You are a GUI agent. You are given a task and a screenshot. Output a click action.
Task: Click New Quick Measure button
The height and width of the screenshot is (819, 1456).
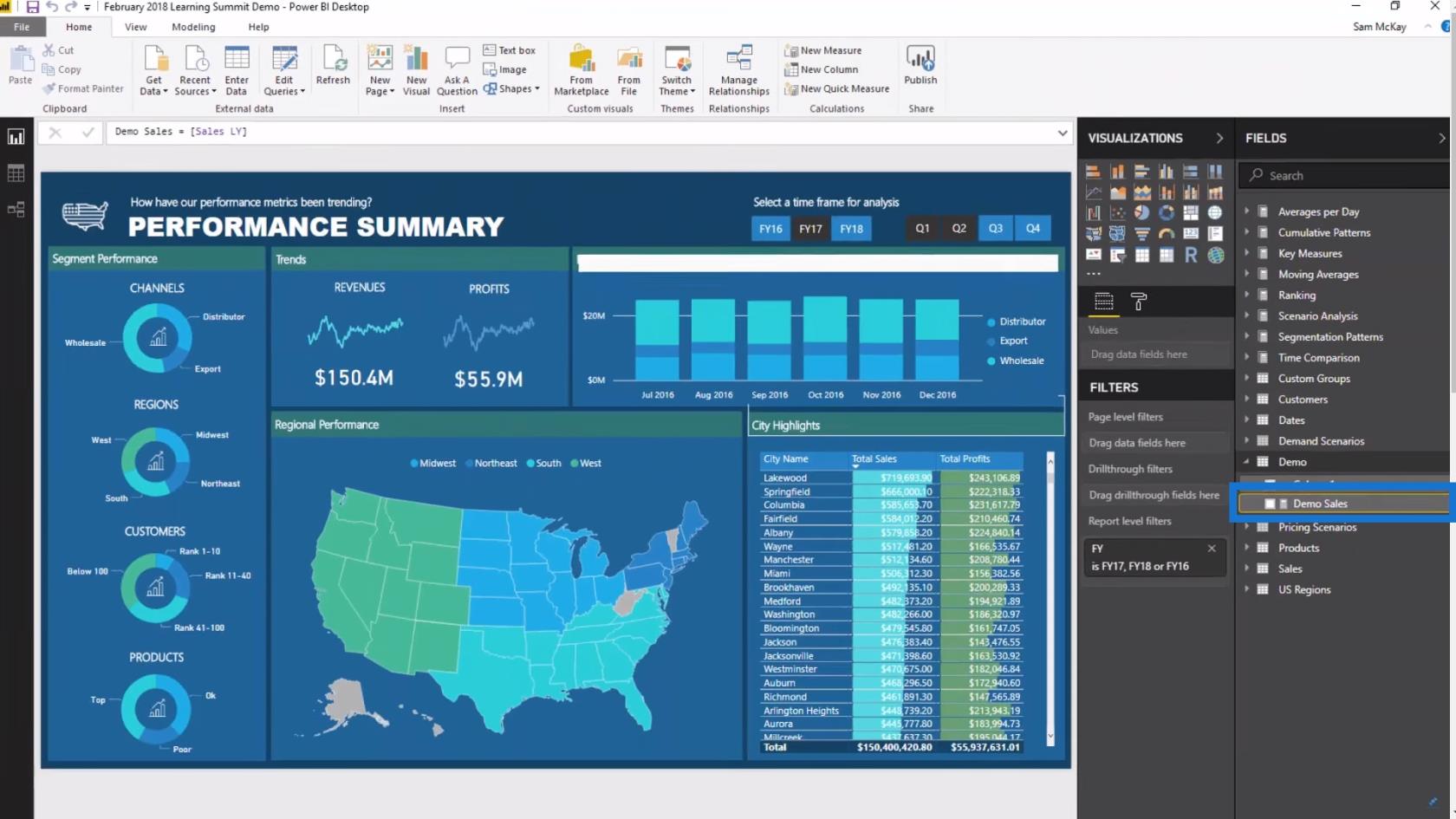point(836,88)
